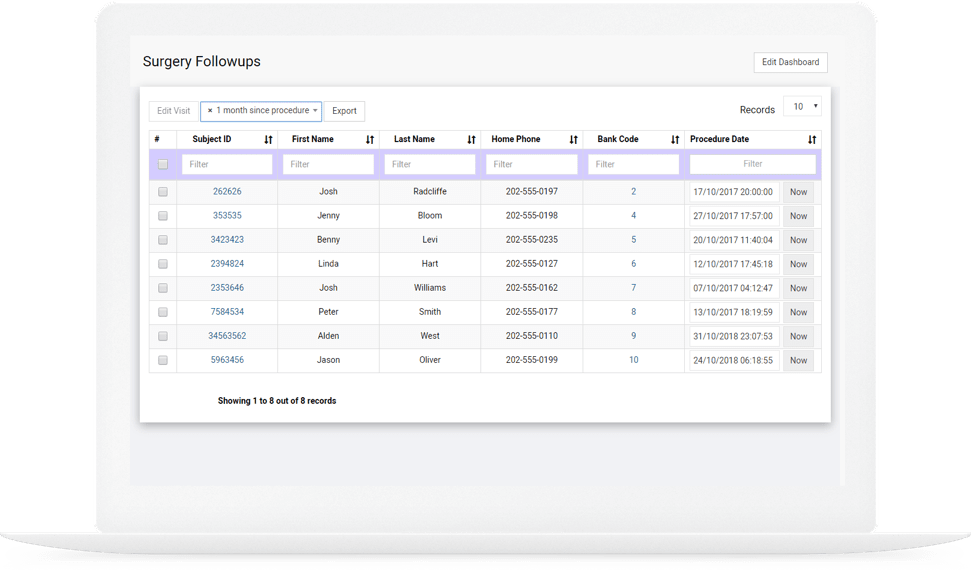The height and width of the screenshot is (570, 971).
Task: Sort by Procedure Date arrows icon
Action: (812, 139)
